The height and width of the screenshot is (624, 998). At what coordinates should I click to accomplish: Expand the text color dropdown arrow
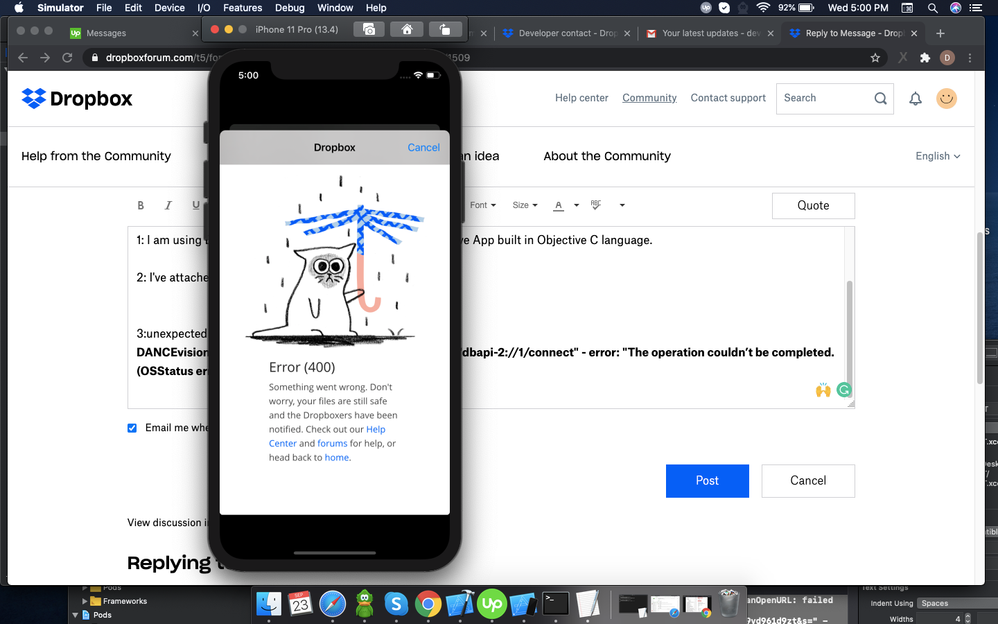click(x=576, y=205)
